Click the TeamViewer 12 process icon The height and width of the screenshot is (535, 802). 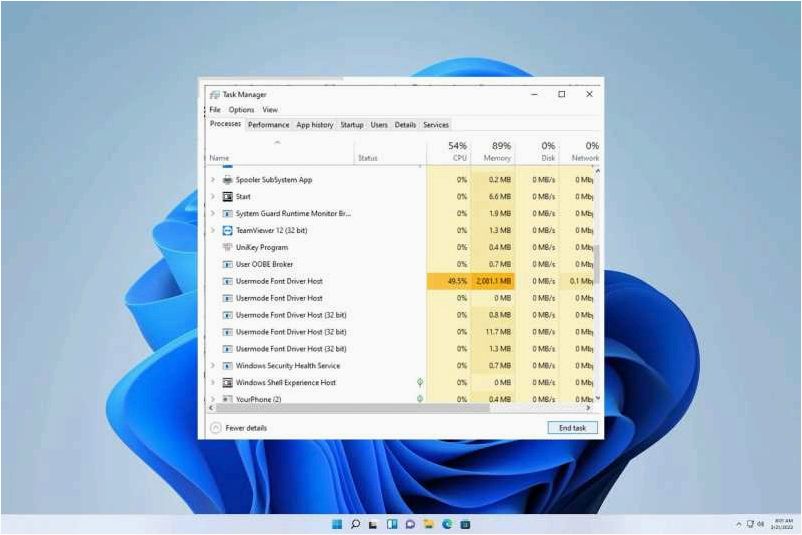click(x=228, y=231)
